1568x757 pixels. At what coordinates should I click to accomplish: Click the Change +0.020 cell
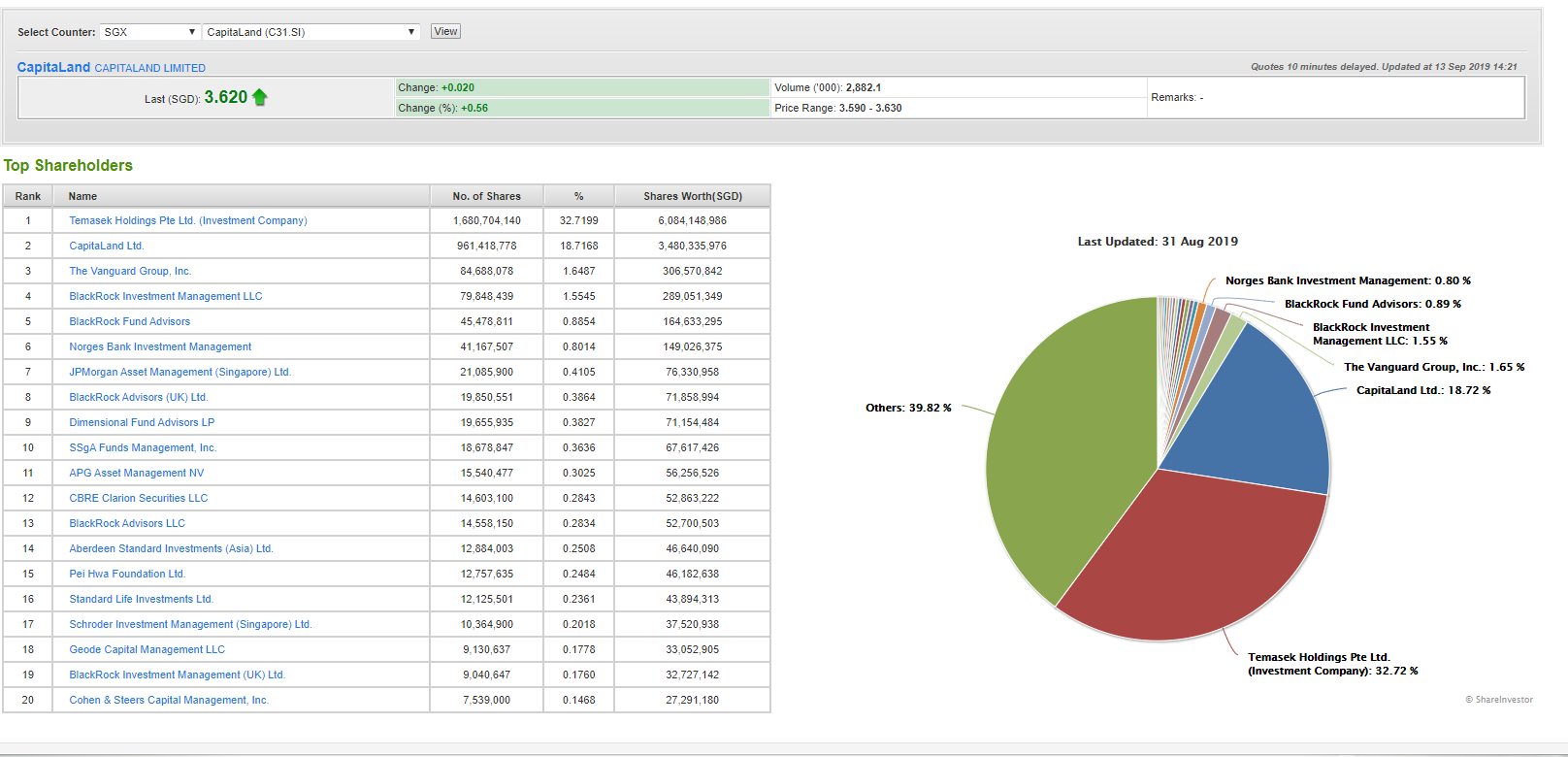tap(582, 87)
